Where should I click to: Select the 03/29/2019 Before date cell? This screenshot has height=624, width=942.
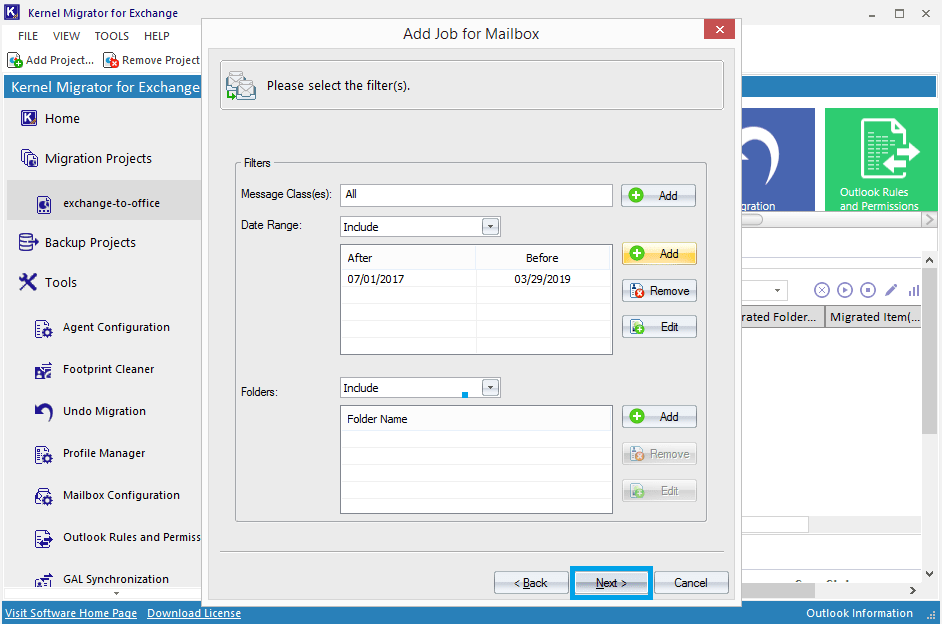(542, 279)
